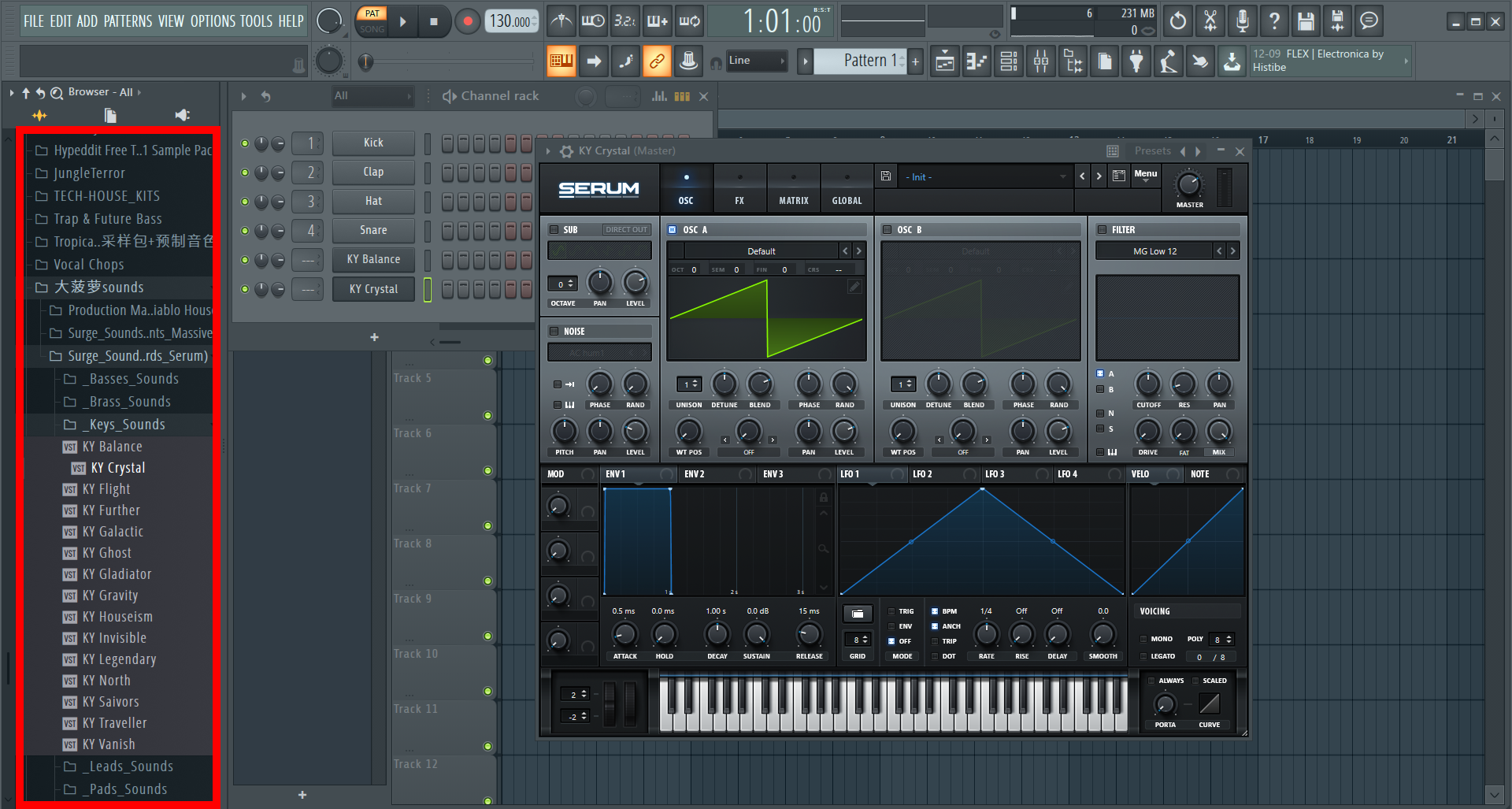Click the DIRECT OUT button
This screenshot has width=1512, height=809.
pyautogui.click(x=626, y=230)
